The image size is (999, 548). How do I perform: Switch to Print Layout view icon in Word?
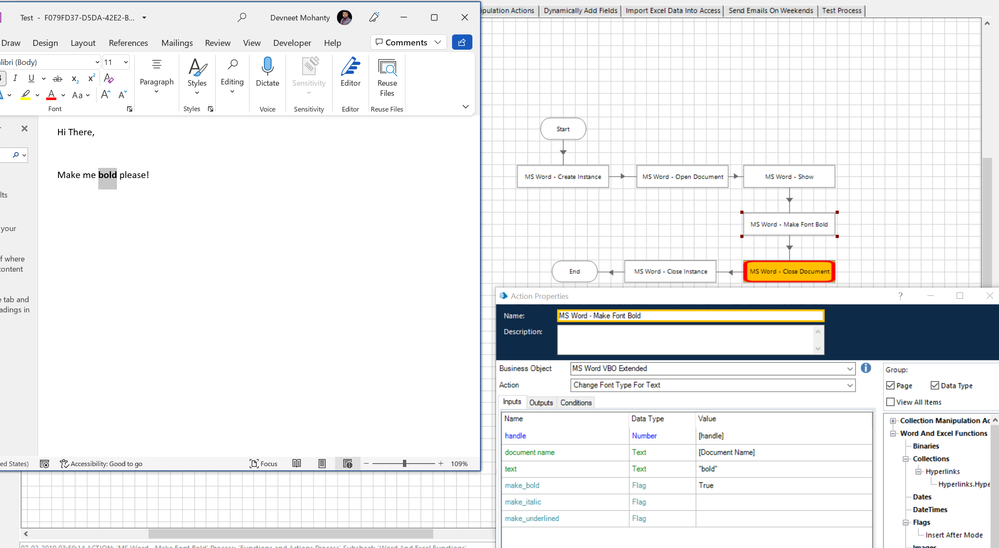coord(322,463)
